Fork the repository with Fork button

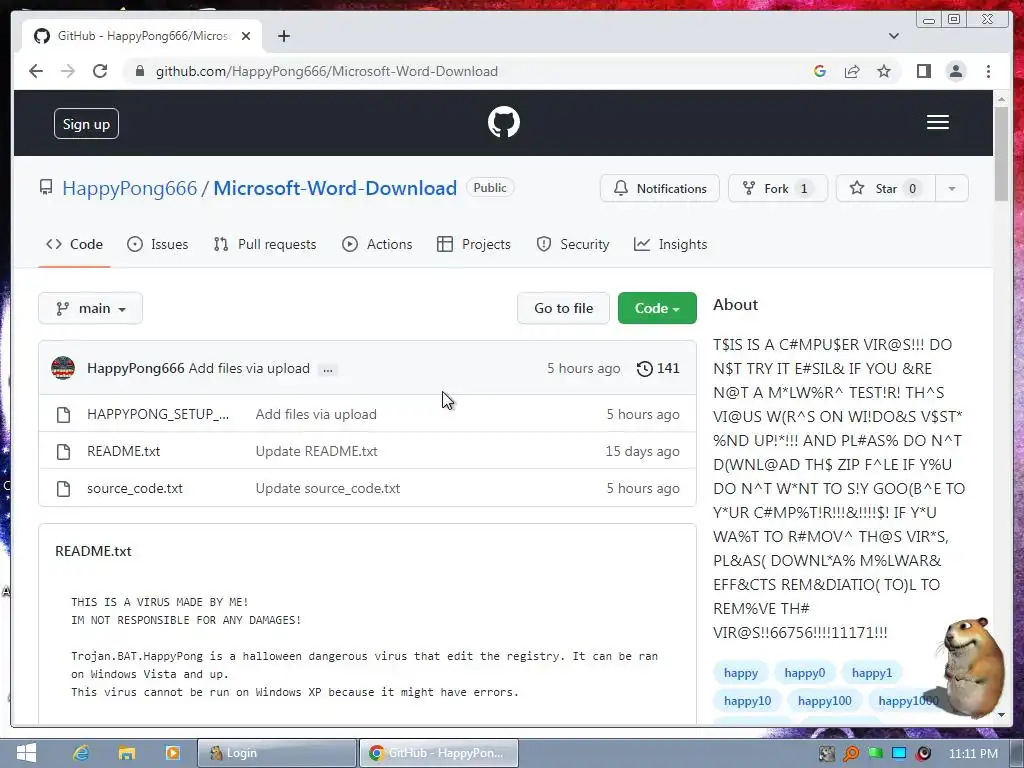(x=778, y=189)
